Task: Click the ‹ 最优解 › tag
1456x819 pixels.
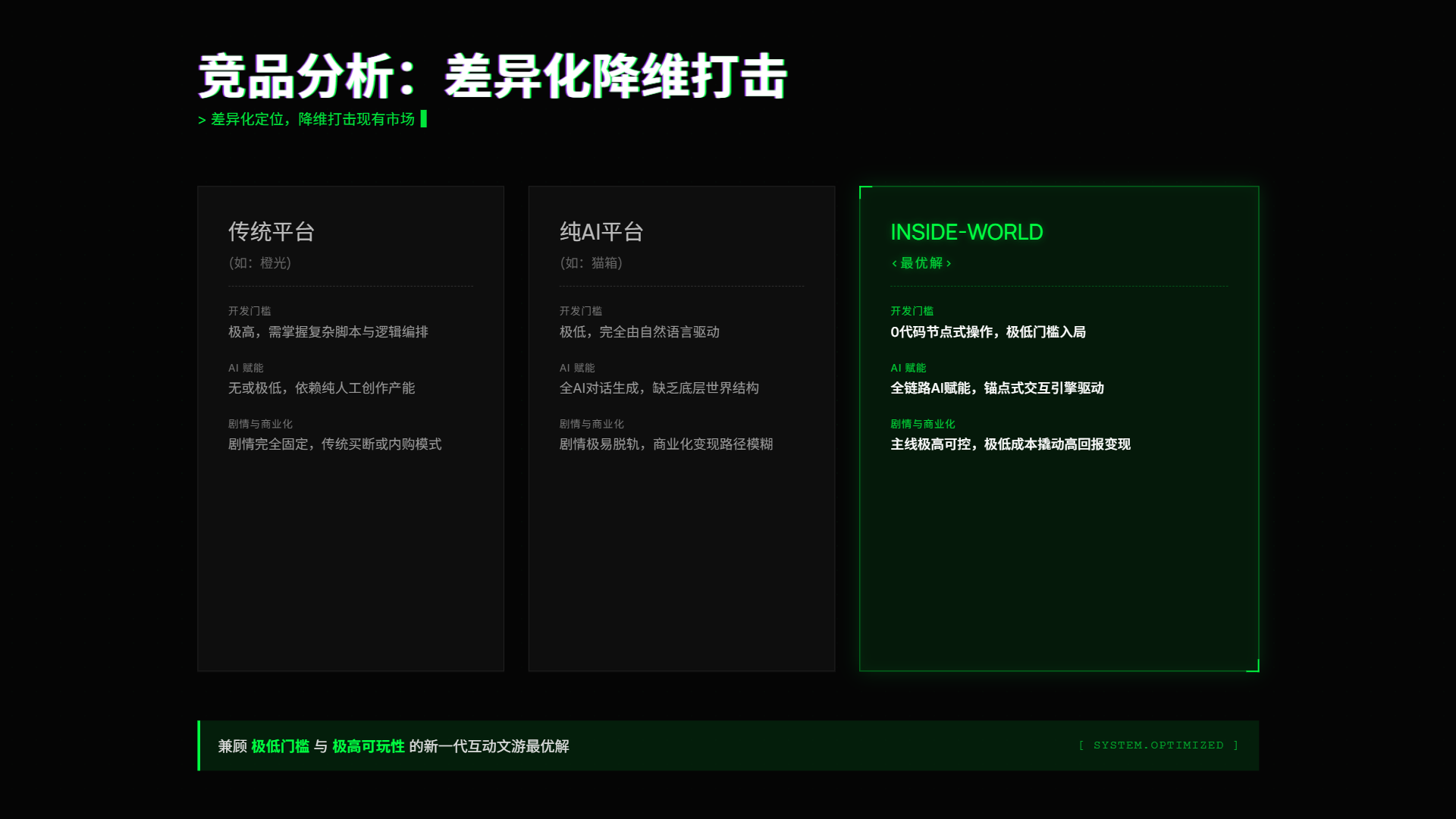Action: (921, 263)
